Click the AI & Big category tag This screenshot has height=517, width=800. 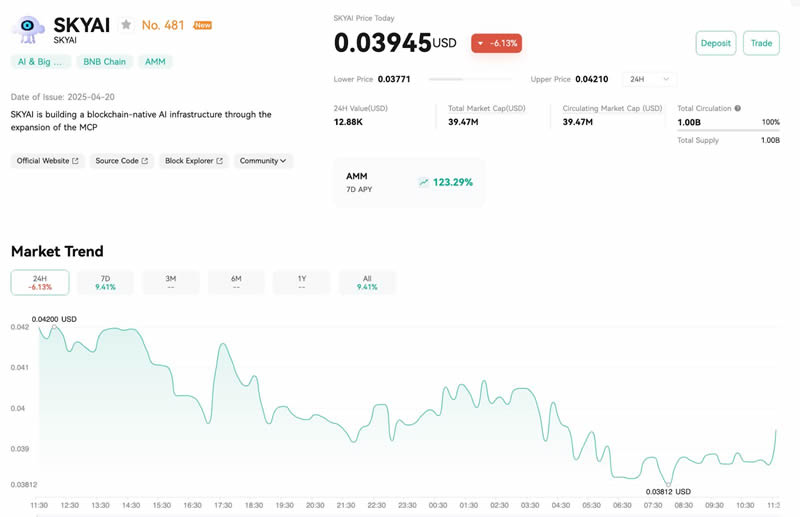40,62
